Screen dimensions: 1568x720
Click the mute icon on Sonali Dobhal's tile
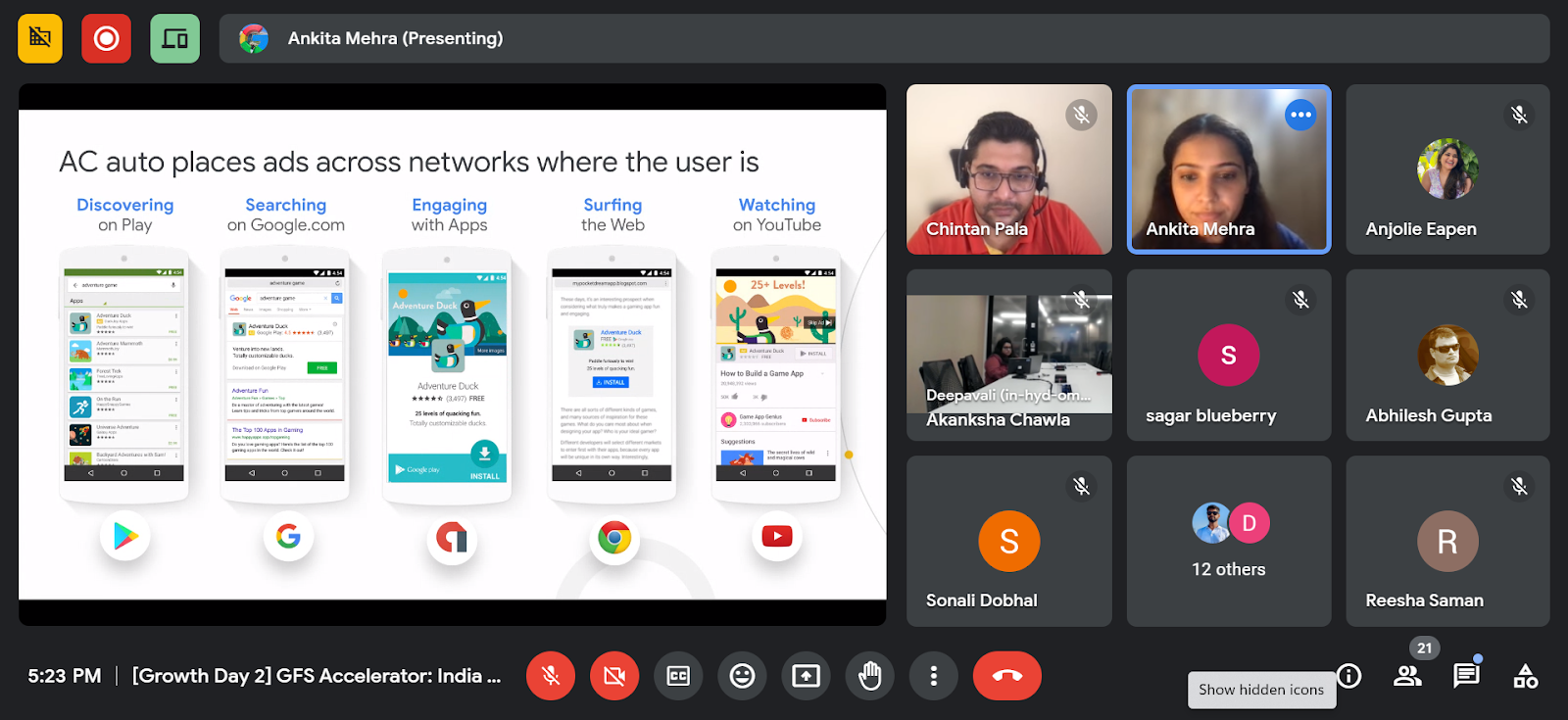click(x=1081, y=486)
